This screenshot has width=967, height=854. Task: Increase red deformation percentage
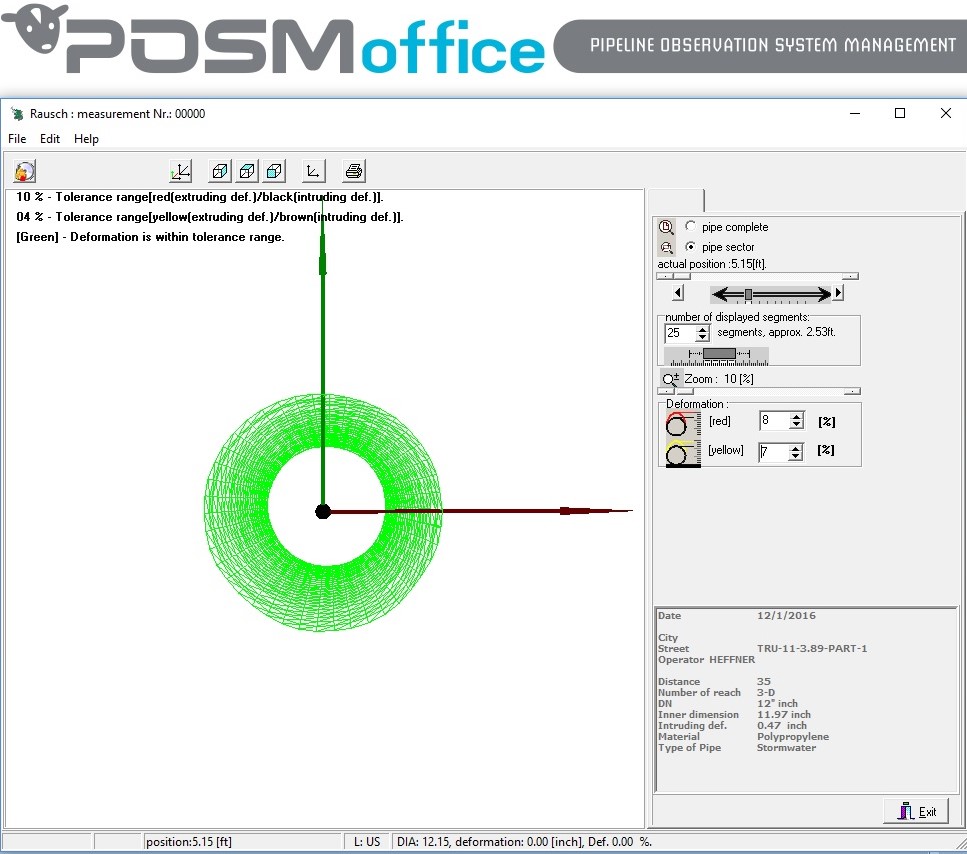pyautogui.click(x=796, y=417)
